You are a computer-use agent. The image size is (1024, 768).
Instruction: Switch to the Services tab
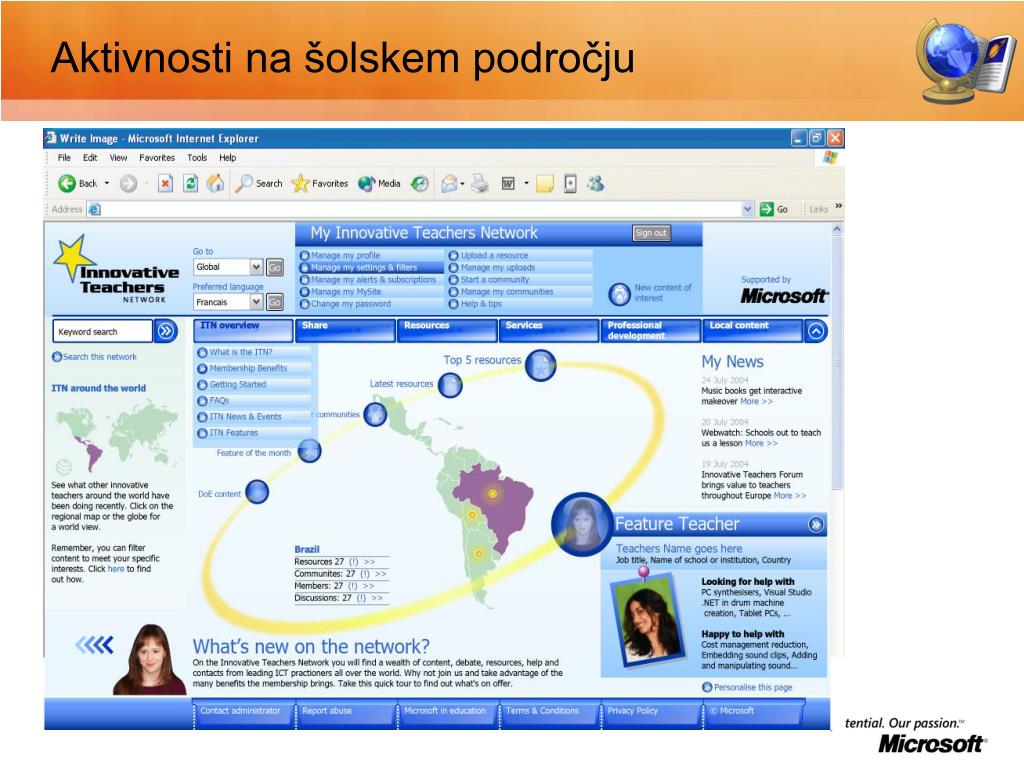coord(549,330)
